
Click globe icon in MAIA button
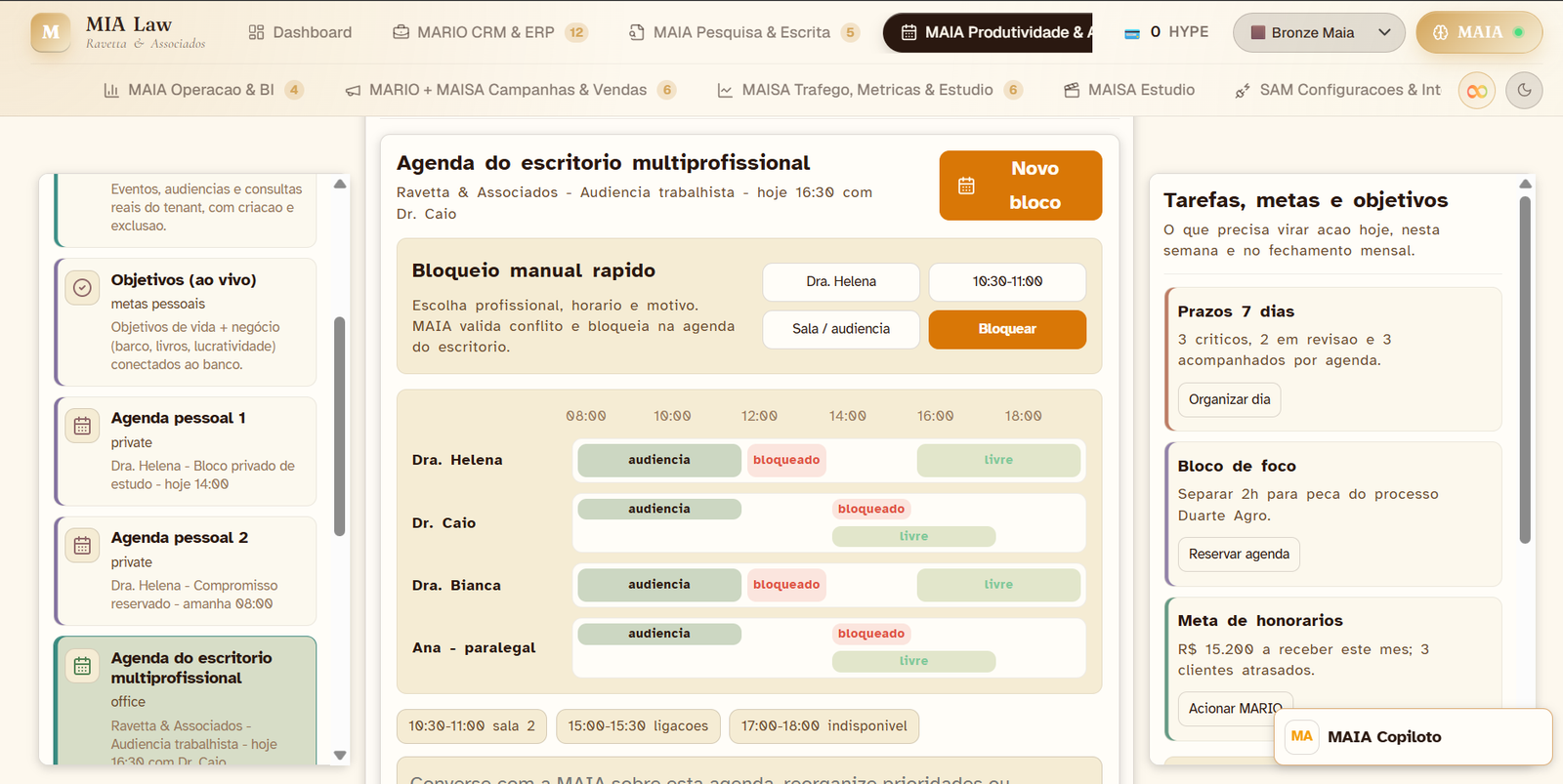(x=1441, y=32)
